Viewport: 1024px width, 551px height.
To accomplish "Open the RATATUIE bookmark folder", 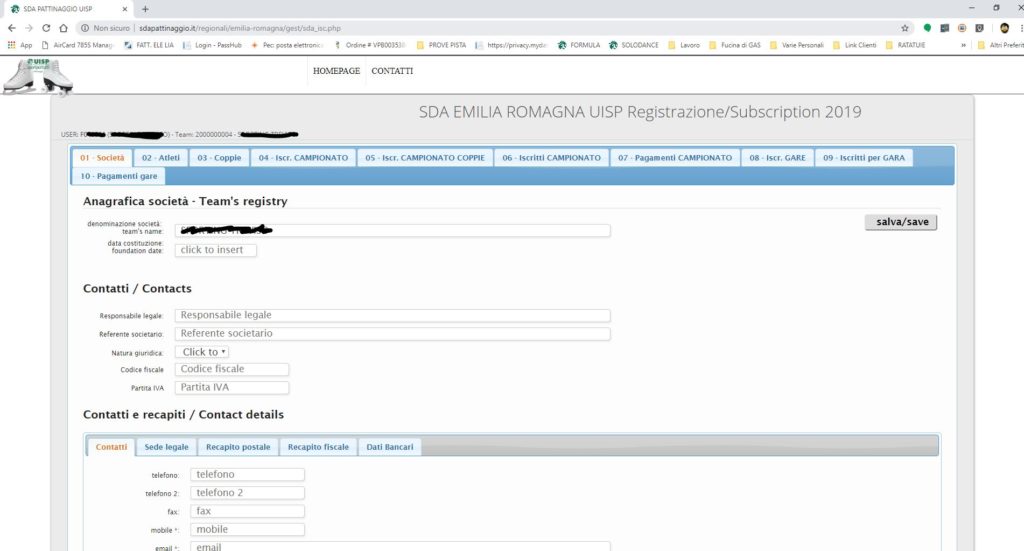I will 905,45.
